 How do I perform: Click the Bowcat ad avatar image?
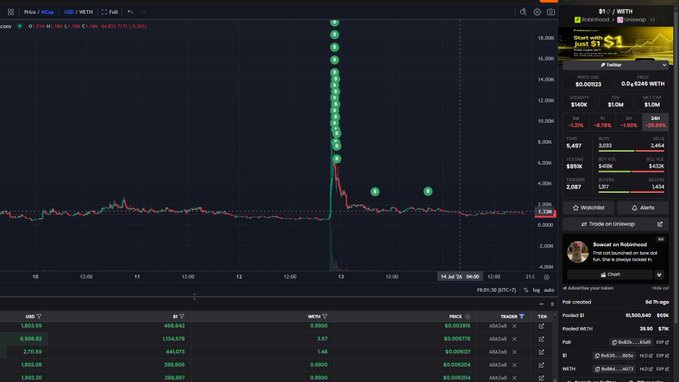pos(578,252)
